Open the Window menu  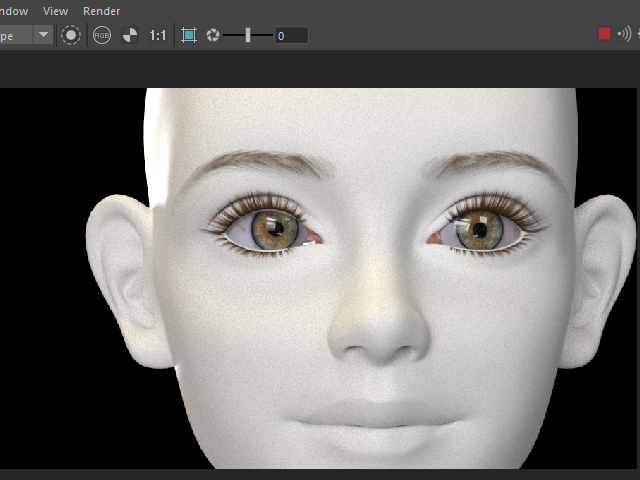(x=12, y=11)
